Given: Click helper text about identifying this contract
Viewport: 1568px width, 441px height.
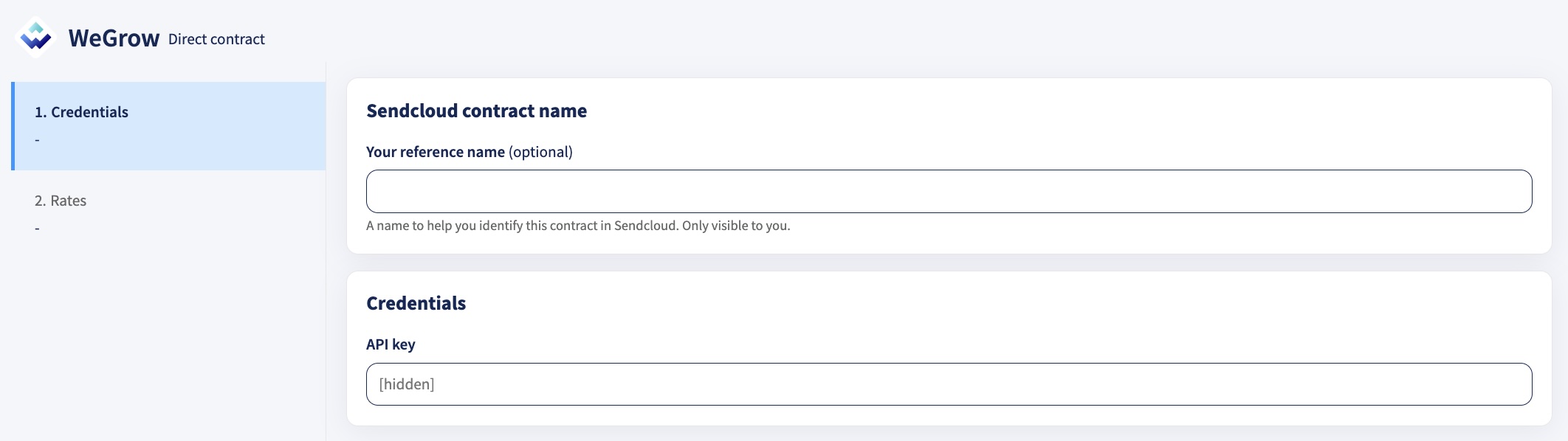Looking at the screenshot, I should [x=578, y=226].
